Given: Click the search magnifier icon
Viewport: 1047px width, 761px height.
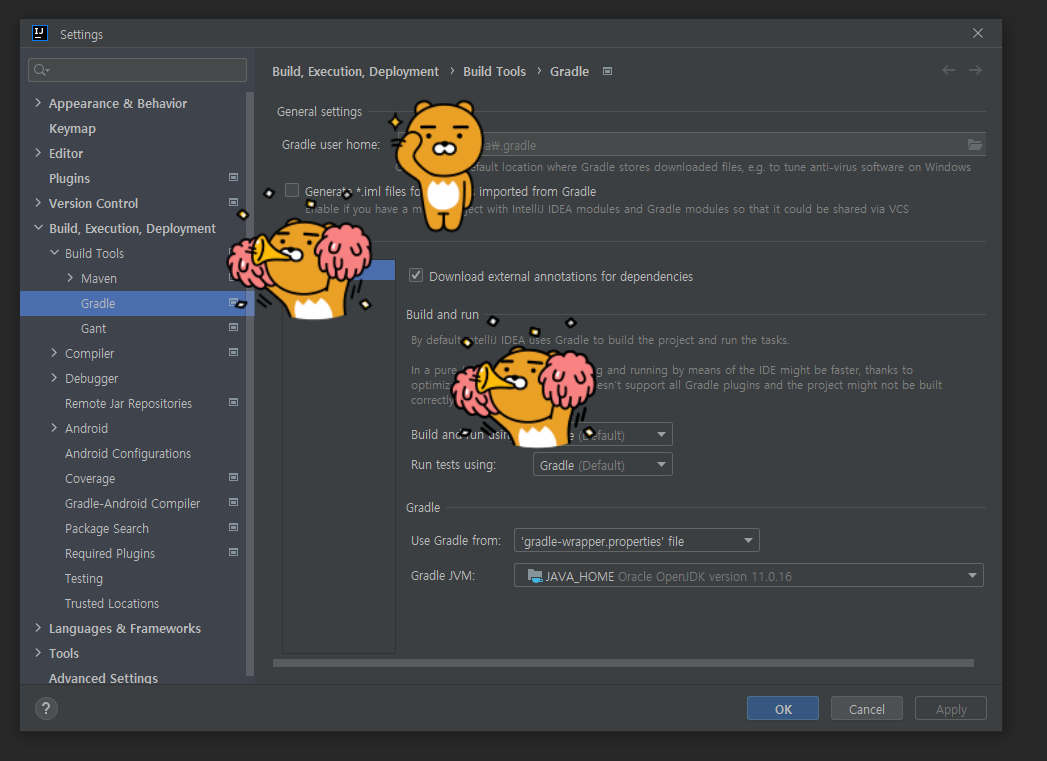Looking at the screenshot, I should coord(41,69).
